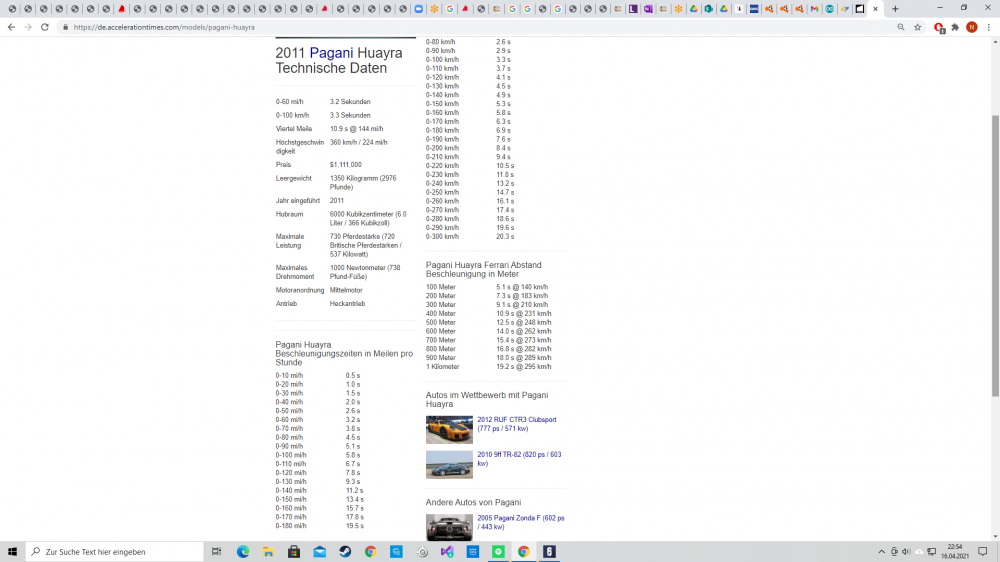Open the page zoom magnifier icon
Image resolution: width=1000 pixels, height=562 pixels.
coord(901,27)
